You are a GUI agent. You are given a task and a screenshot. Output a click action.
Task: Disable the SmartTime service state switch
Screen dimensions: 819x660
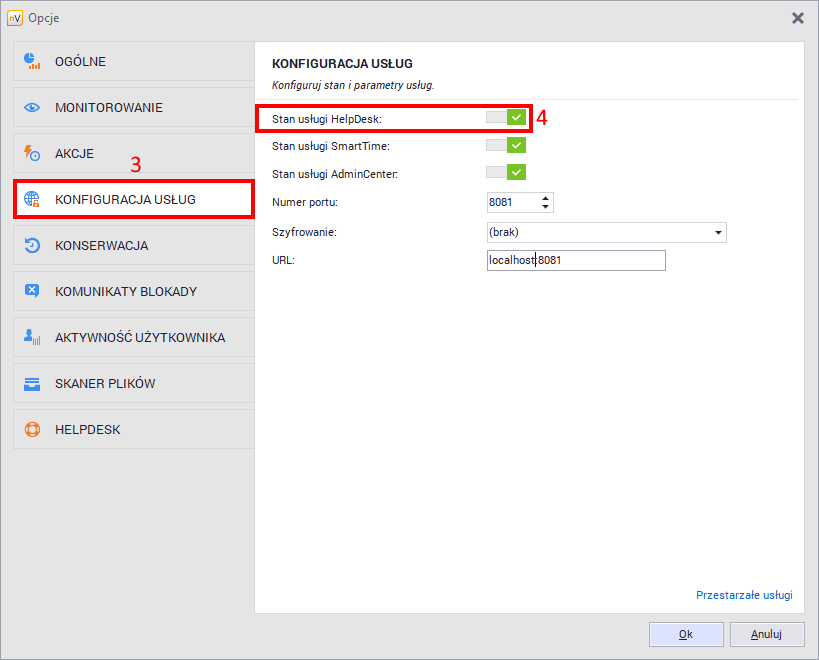point(505,146)
